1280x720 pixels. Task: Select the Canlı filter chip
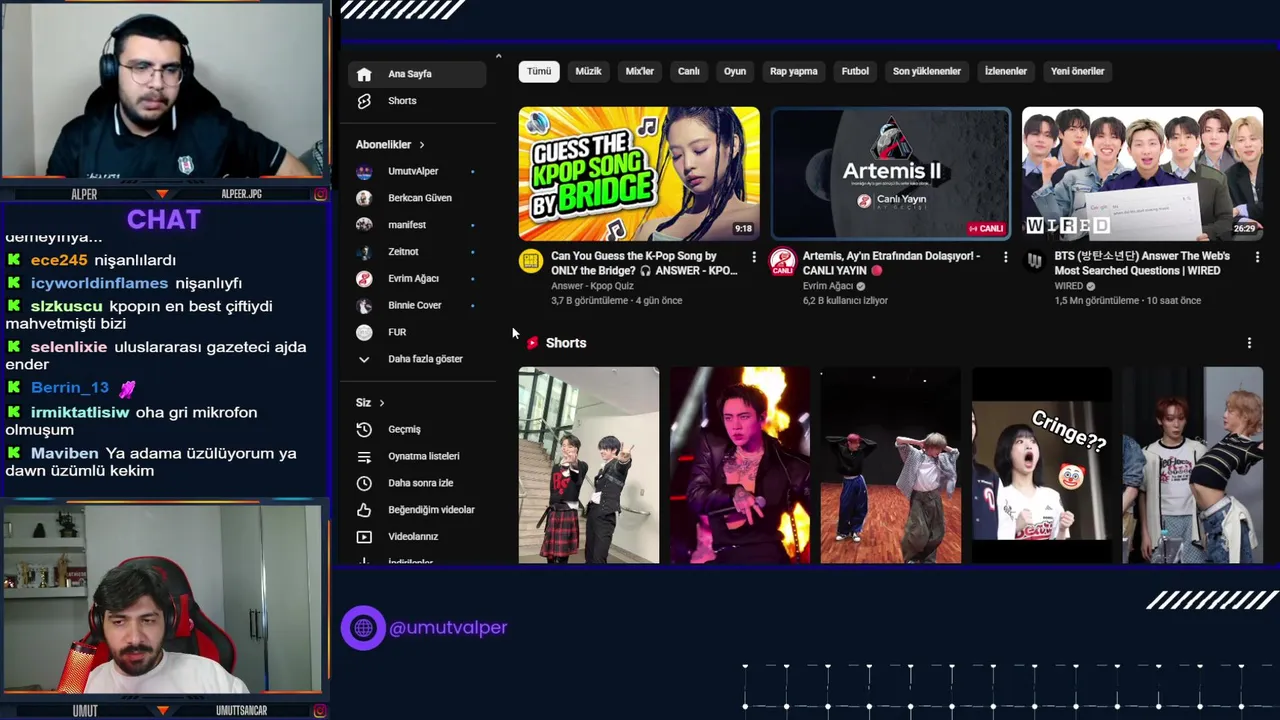[689, 72]
